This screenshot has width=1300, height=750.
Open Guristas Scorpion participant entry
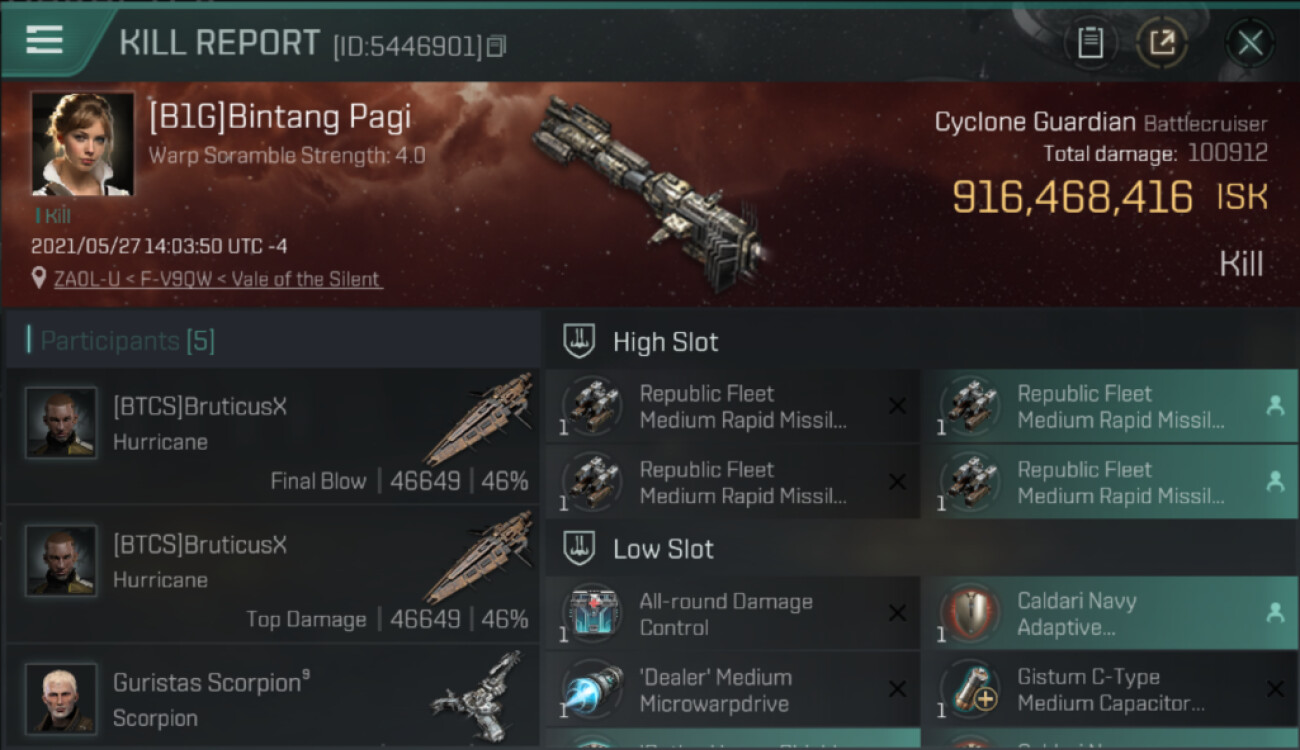tap(272, 698)
